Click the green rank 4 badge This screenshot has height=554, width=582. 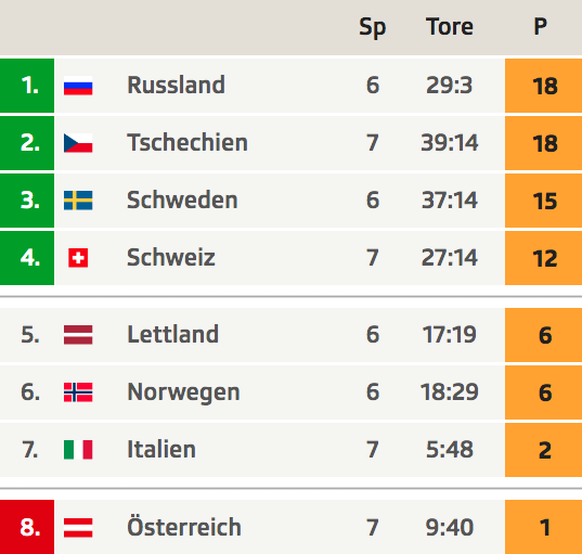[x=27, y=258]
